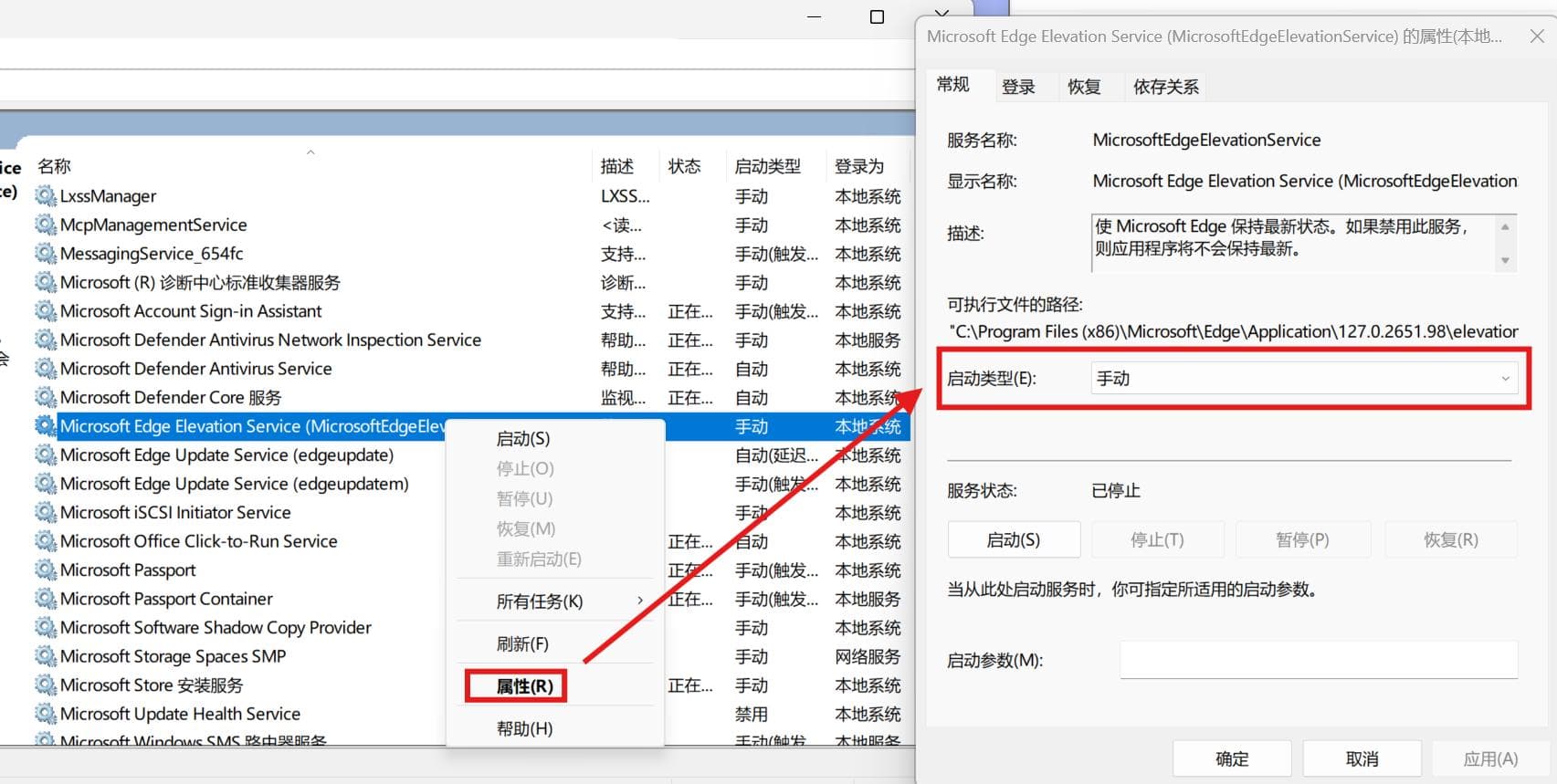Close the Edge Elevation Service properties dialog
1557x784 pixels.
pyautogui.click(x=1537, y=37)
